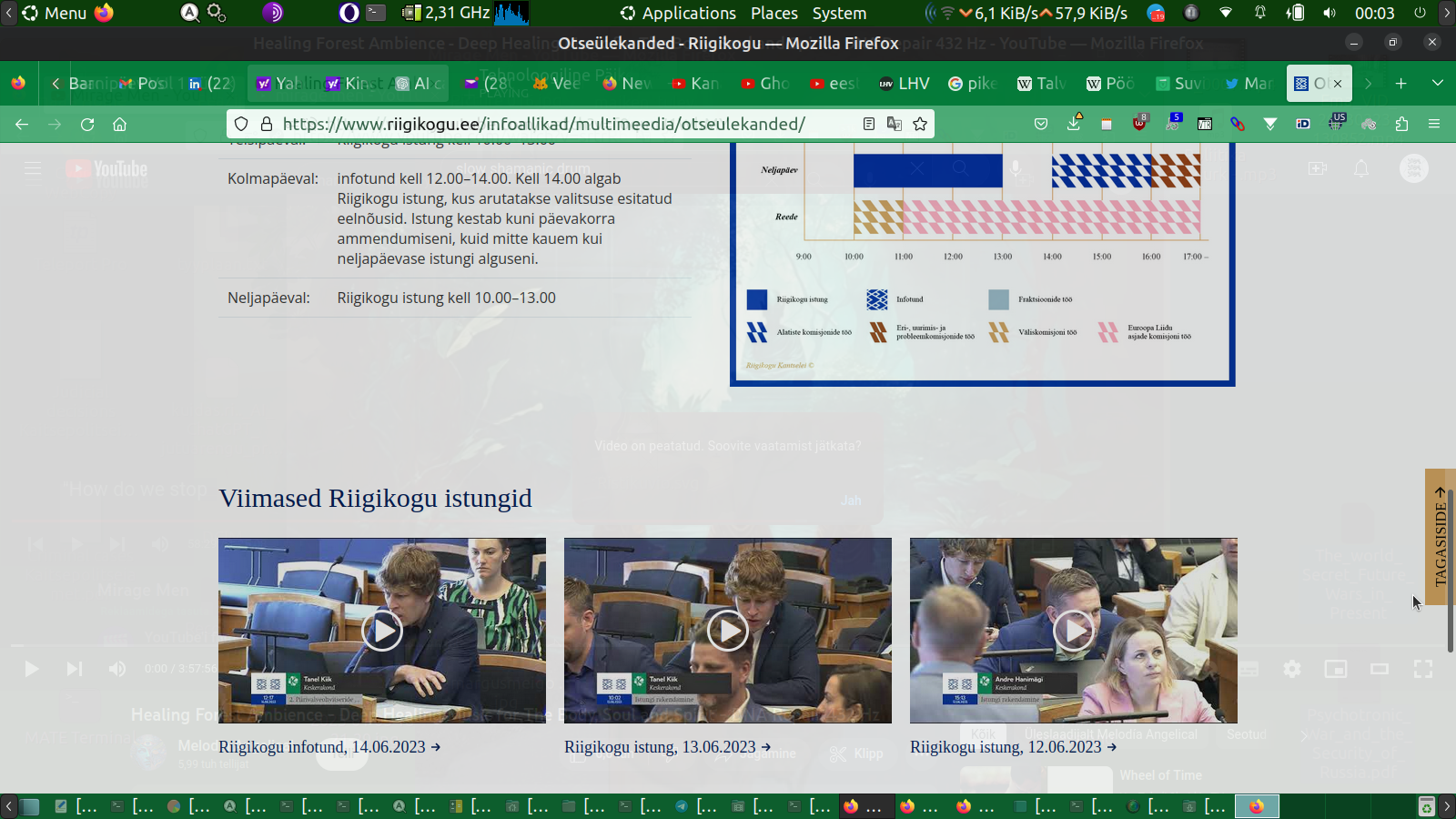The height and width of the screenshot is (819, 1456).
Task: Bookmark this page with the star
Action: [x=920, y=124]
